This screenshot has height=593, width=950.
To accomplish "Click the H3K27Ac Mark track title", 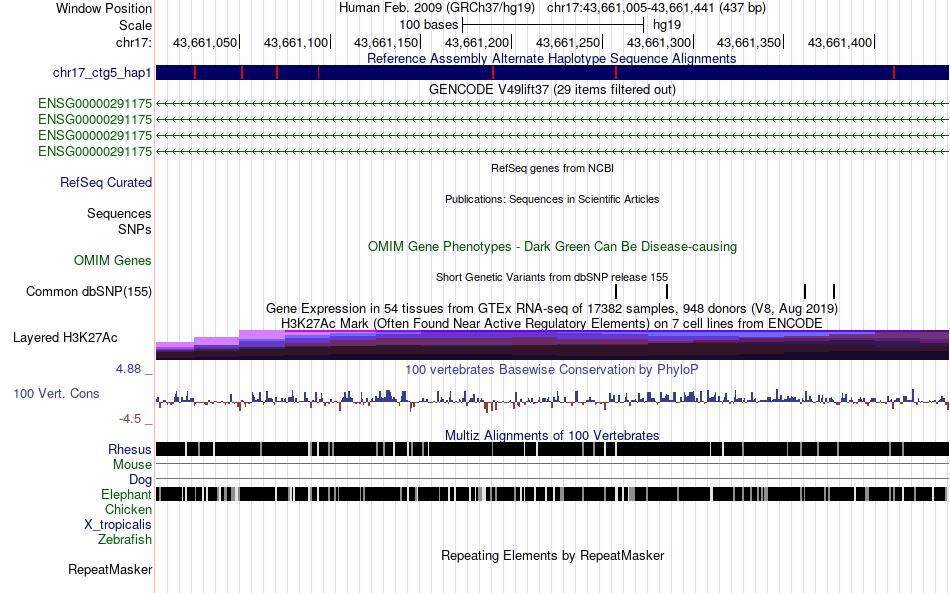I will [552, 323].
